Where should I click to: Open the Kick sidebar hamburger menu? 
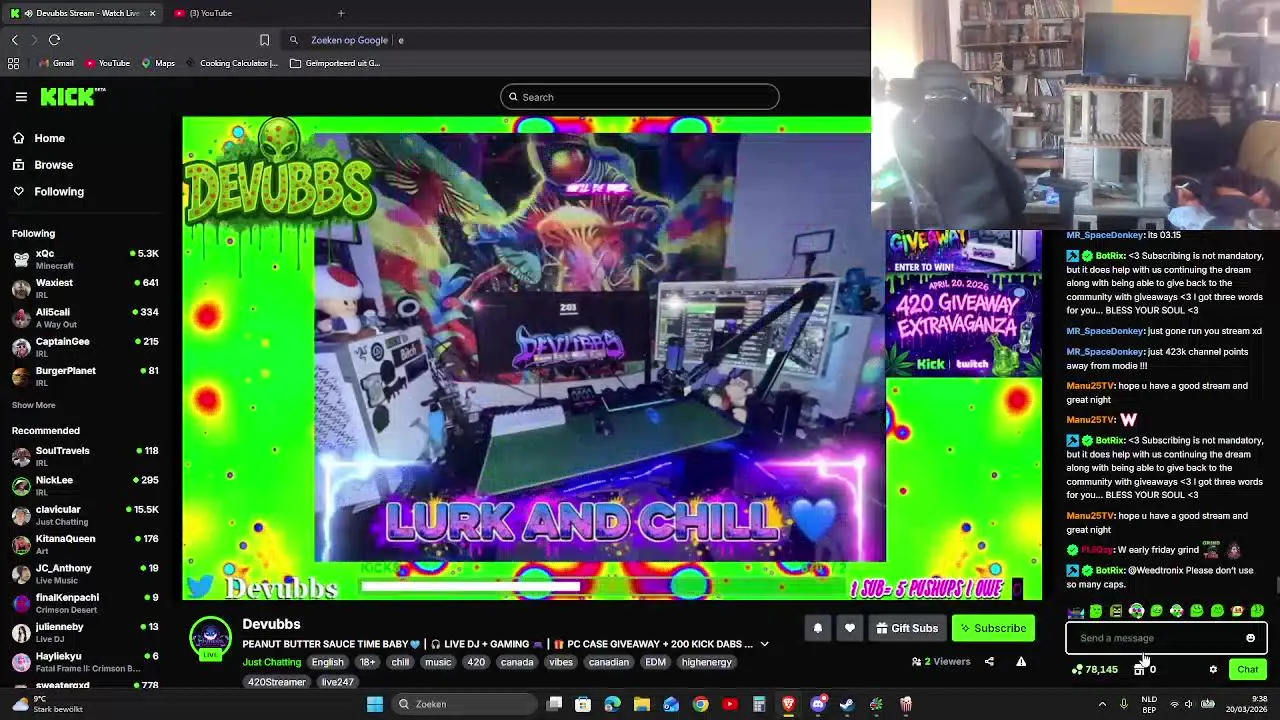(x=21, y=97)
